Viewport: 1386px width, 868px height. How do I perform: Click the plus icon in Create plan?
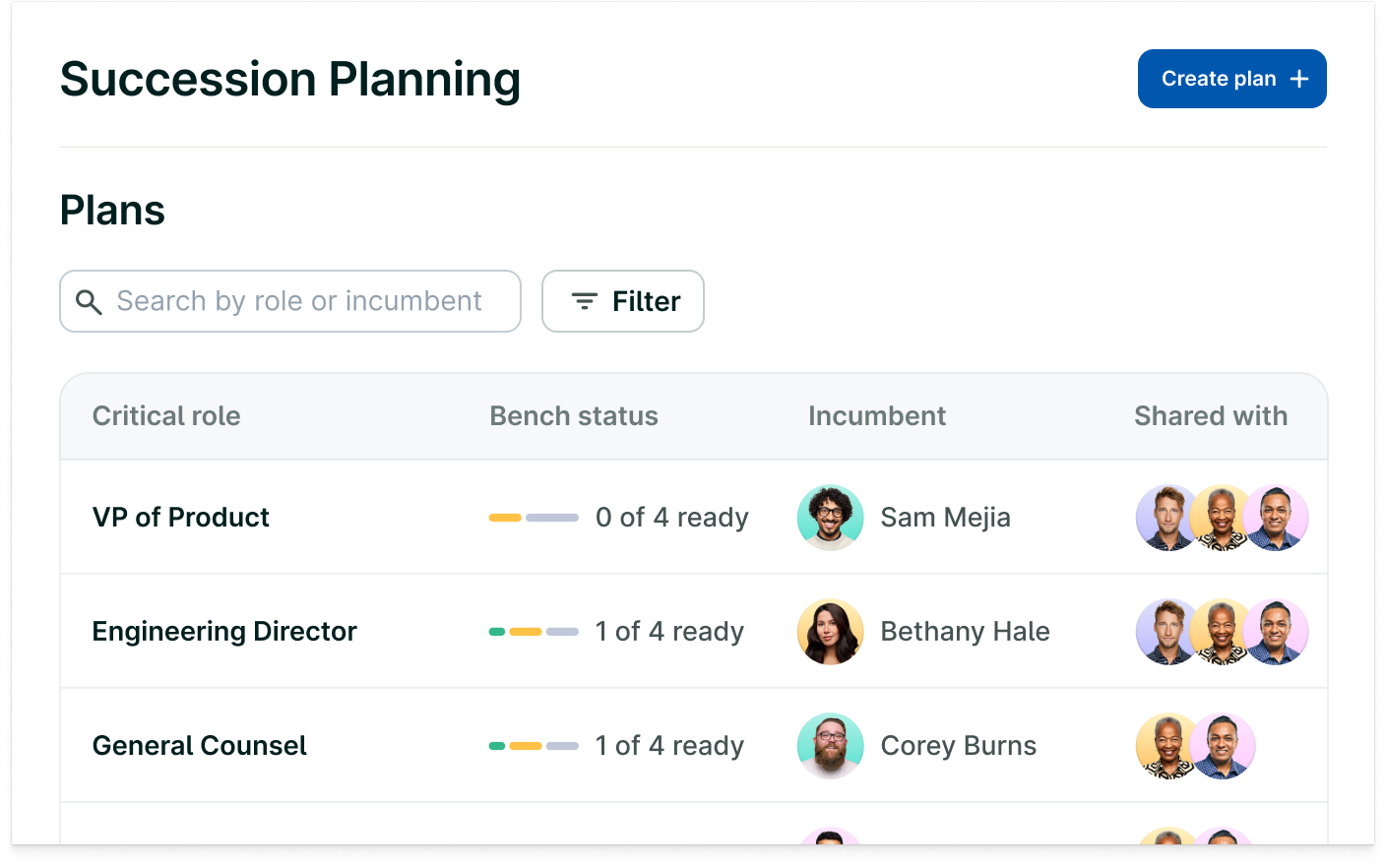tap(1299, 79)
